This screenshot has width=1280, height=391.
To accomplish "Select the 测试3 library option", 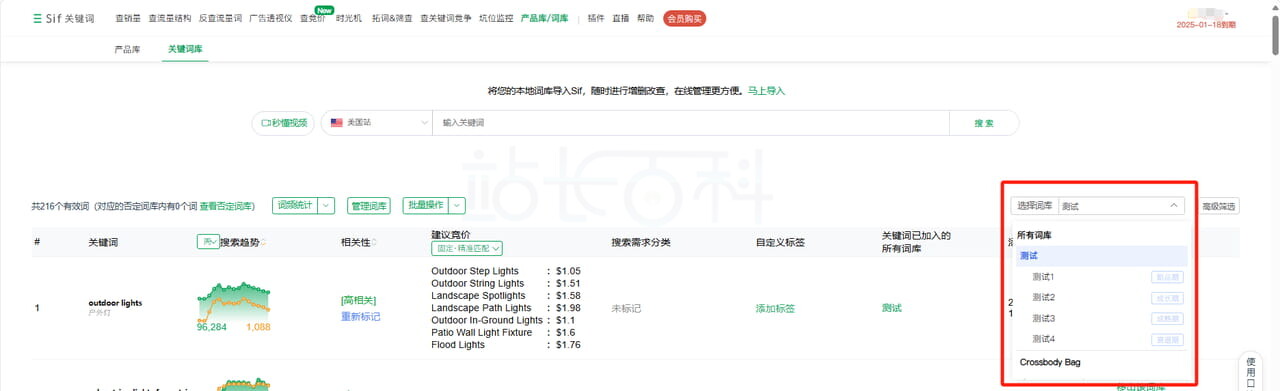I will 1102,319.
